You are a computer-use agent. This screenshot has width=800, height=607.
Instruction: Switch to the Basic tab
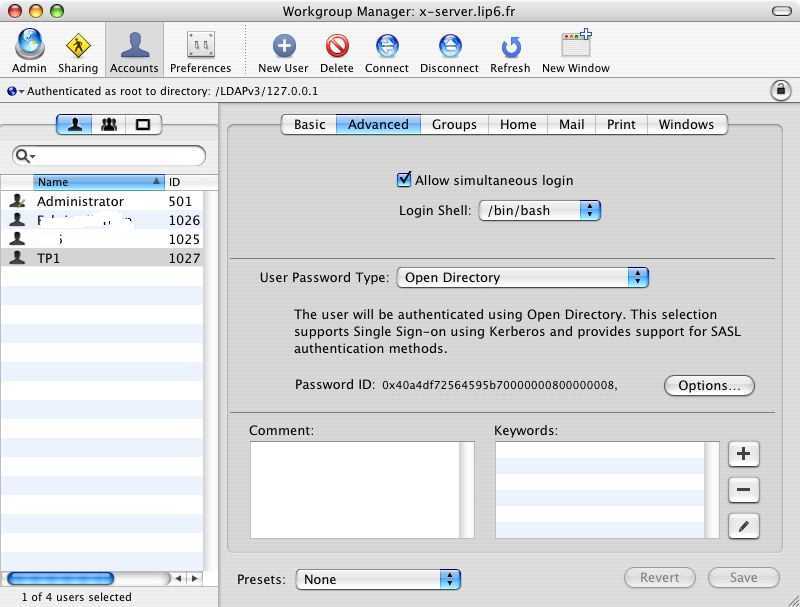(309, 124)
